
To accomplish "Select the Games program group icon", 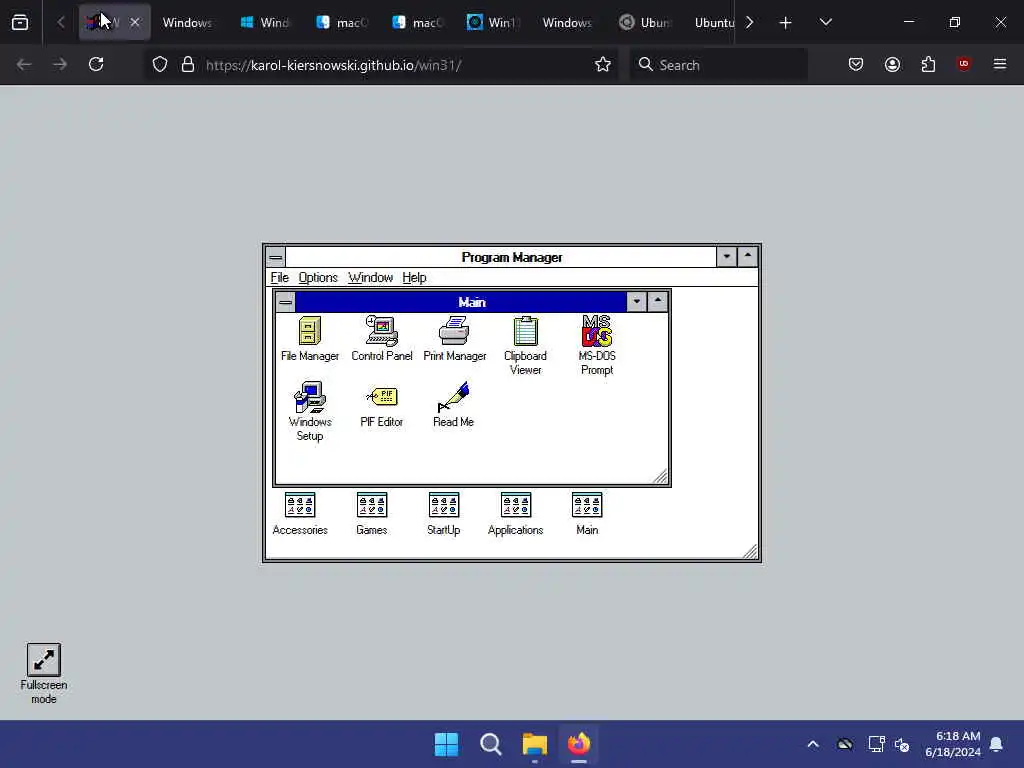I will [x=372, y=514].
